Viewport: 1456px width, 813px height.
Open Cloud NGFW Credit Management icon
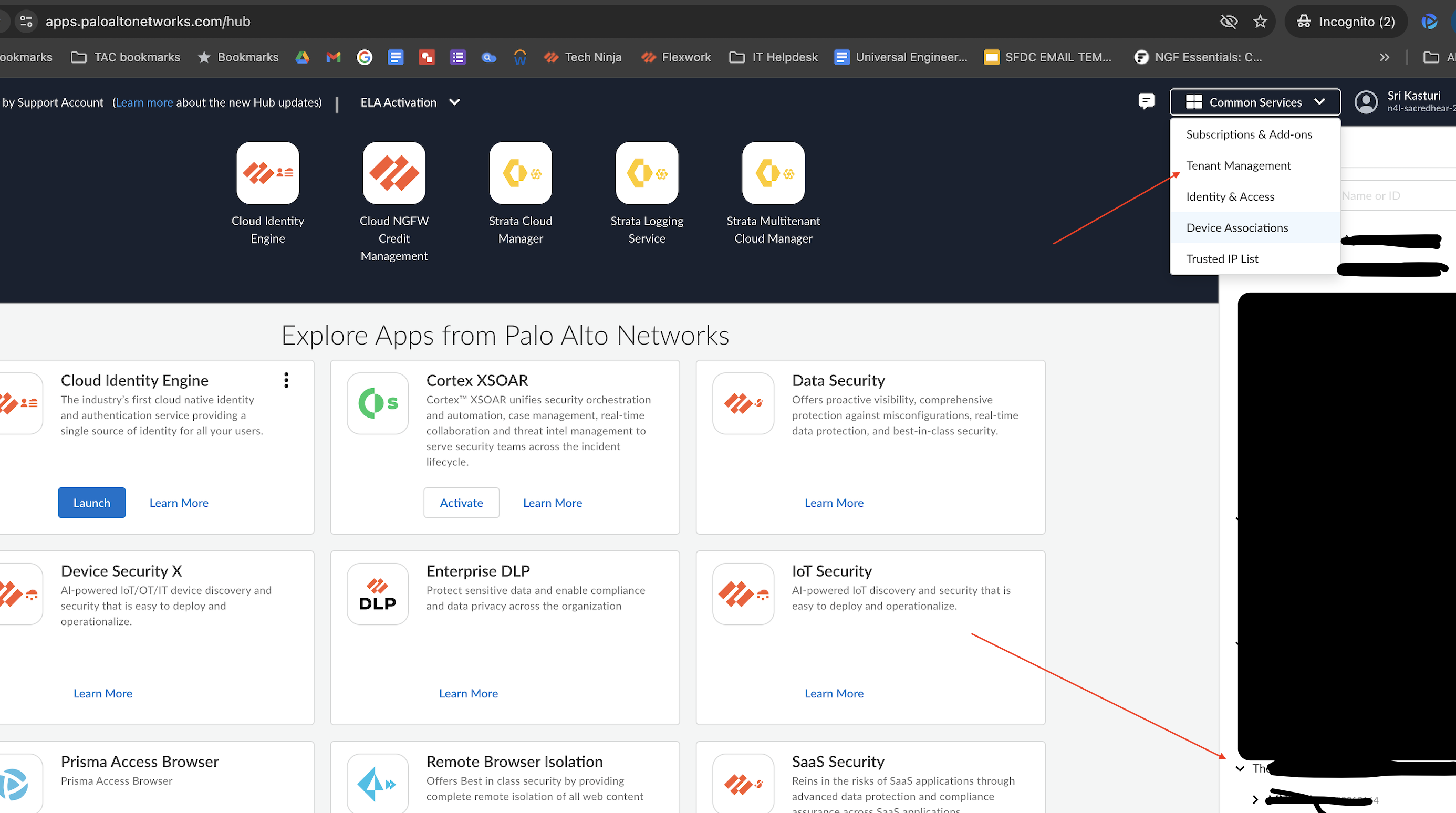point(394,173)
